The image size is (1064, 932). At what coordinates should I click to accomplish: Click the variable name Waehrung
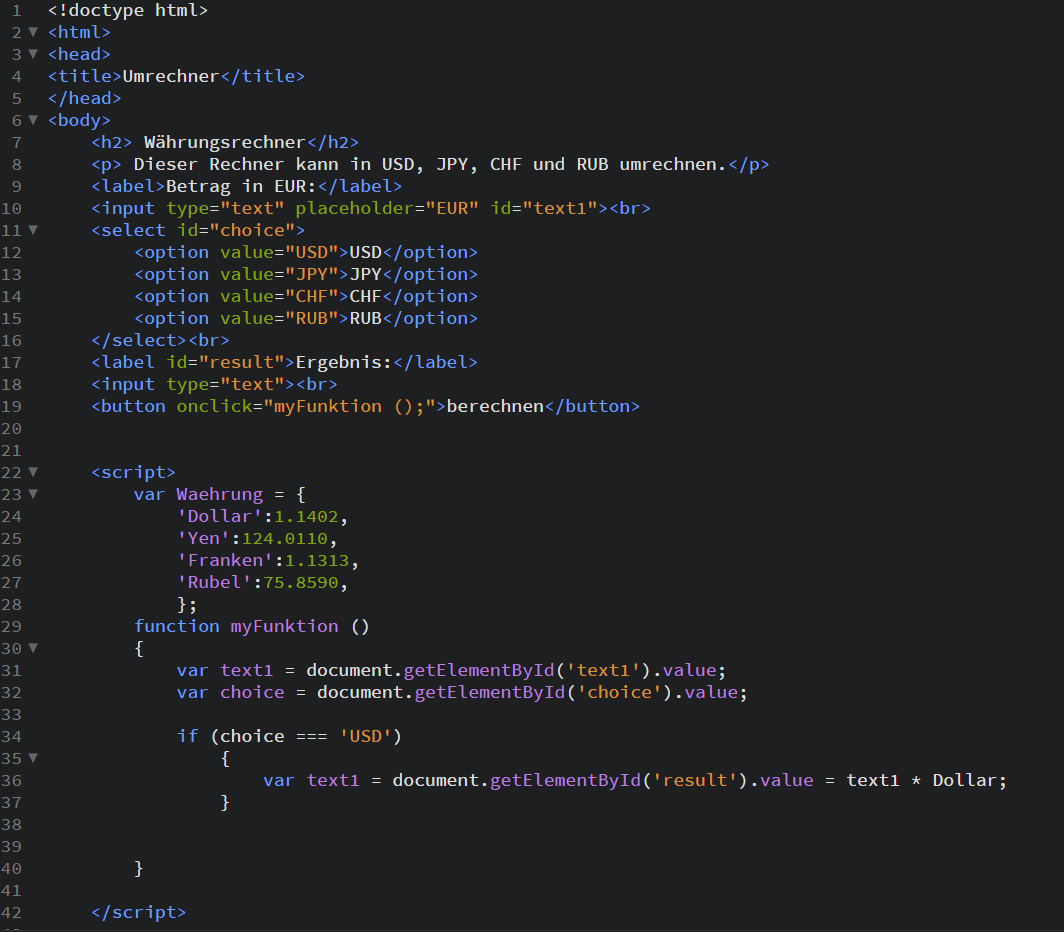click(x=219, y=494)
